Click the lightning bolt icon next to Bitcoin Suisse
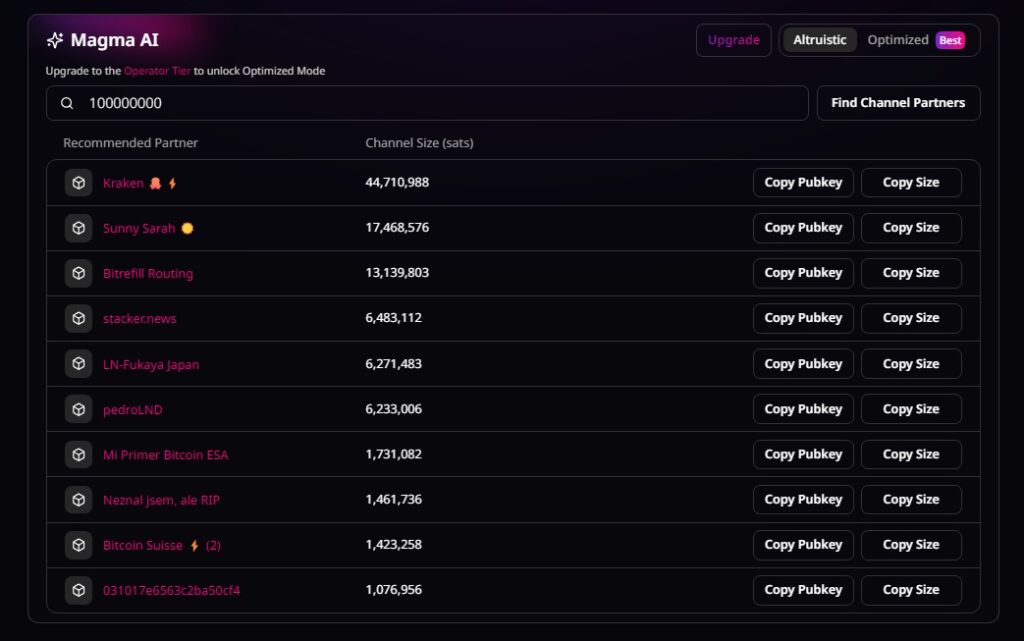Image resolution: width=1024 pixels, height=641 pixels. point(195,546)
